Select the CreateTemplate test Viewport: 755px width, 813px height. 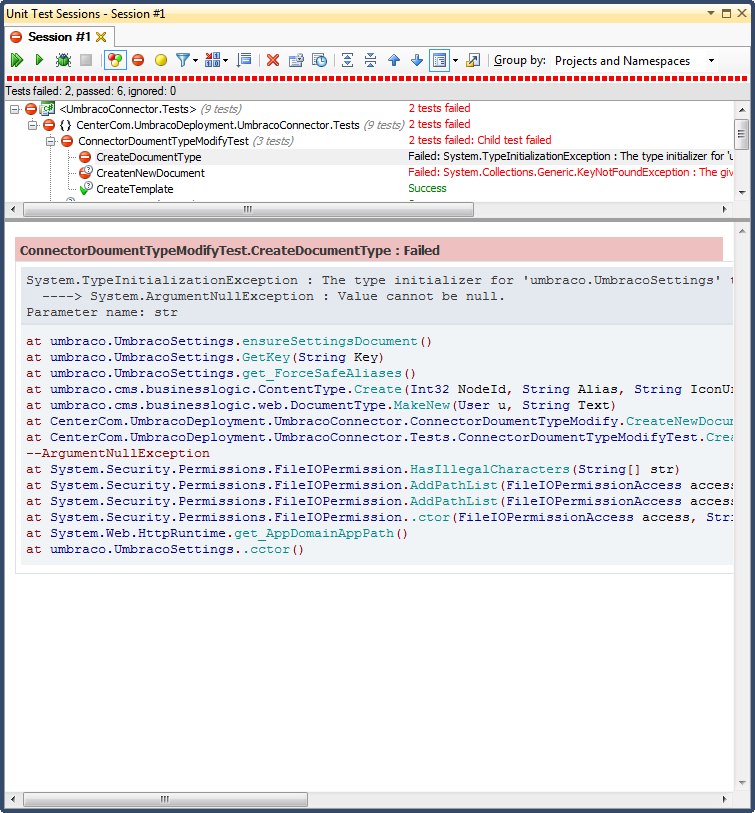coord(135,189)
